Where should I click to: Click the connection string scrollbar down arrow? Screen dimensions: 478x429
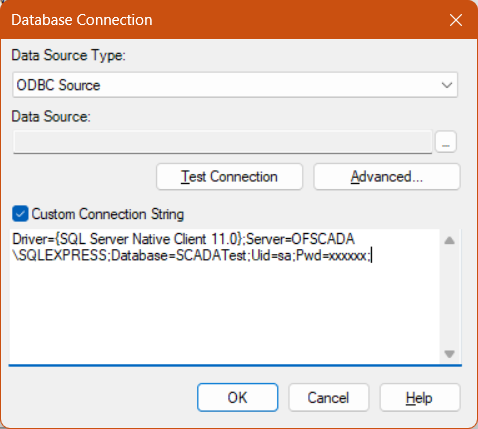(x=449, y=354)
